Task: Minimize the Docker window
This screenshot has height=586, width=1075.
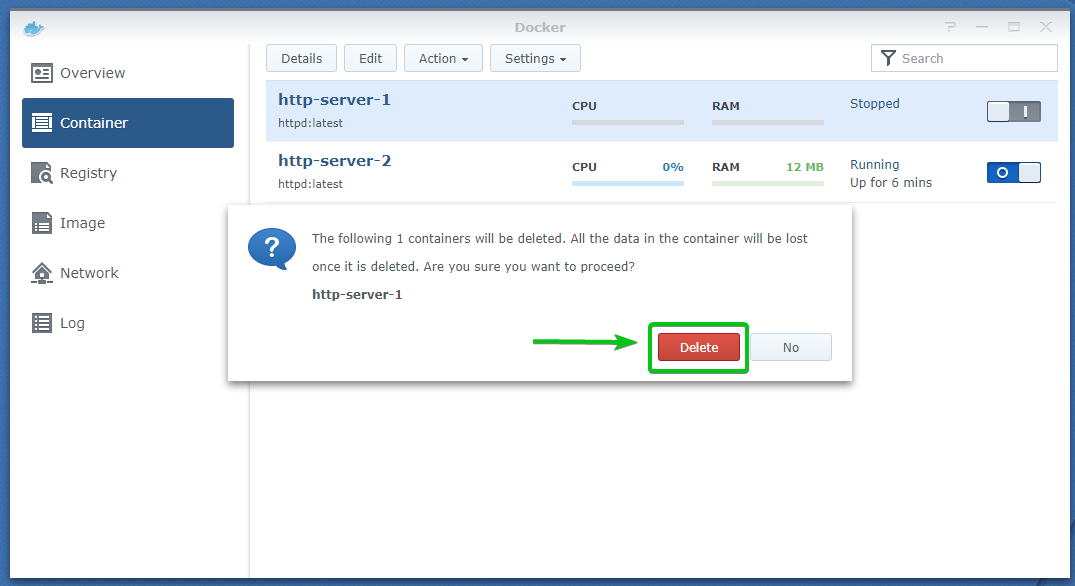Action: [982, 27]
